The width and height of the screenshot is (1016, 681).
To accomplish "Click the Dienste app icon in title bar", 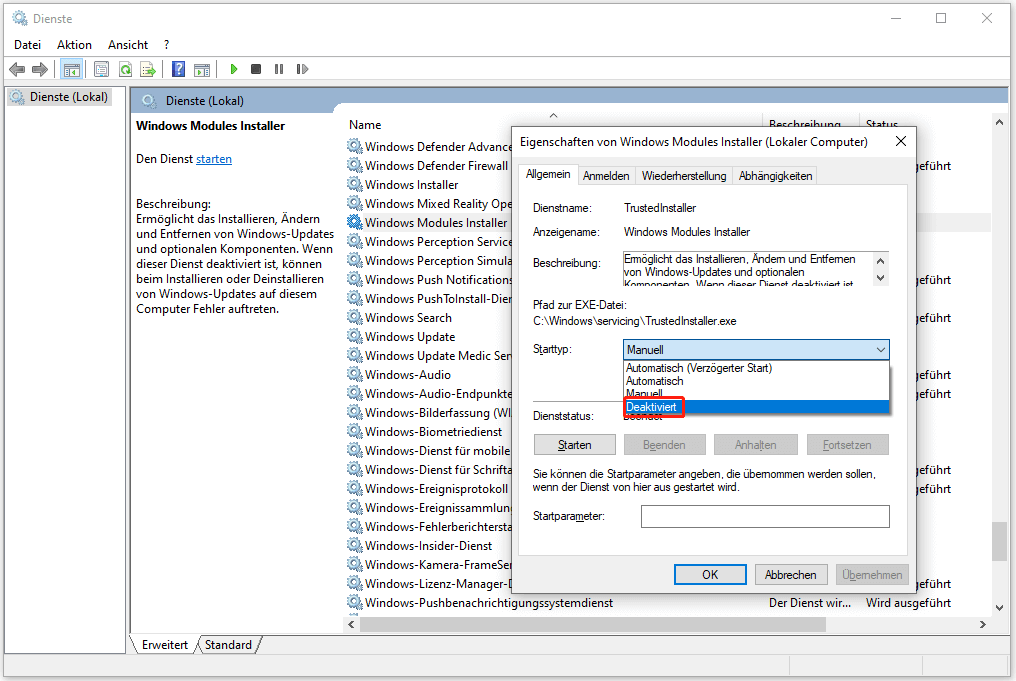I will [20, 18].
